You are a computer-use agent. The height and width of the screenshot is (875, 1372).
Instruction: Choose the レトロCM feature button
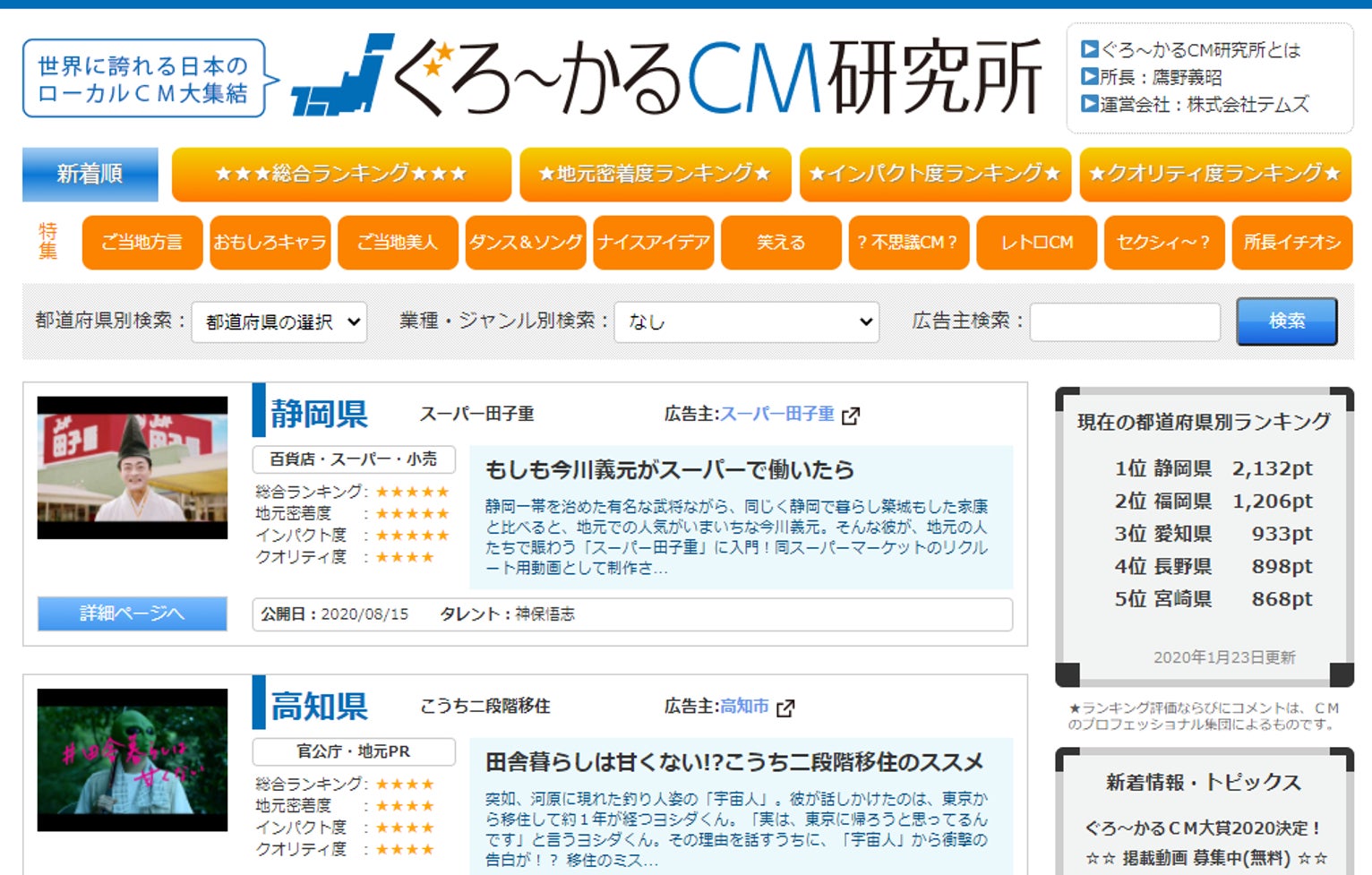coord(1036,243)
